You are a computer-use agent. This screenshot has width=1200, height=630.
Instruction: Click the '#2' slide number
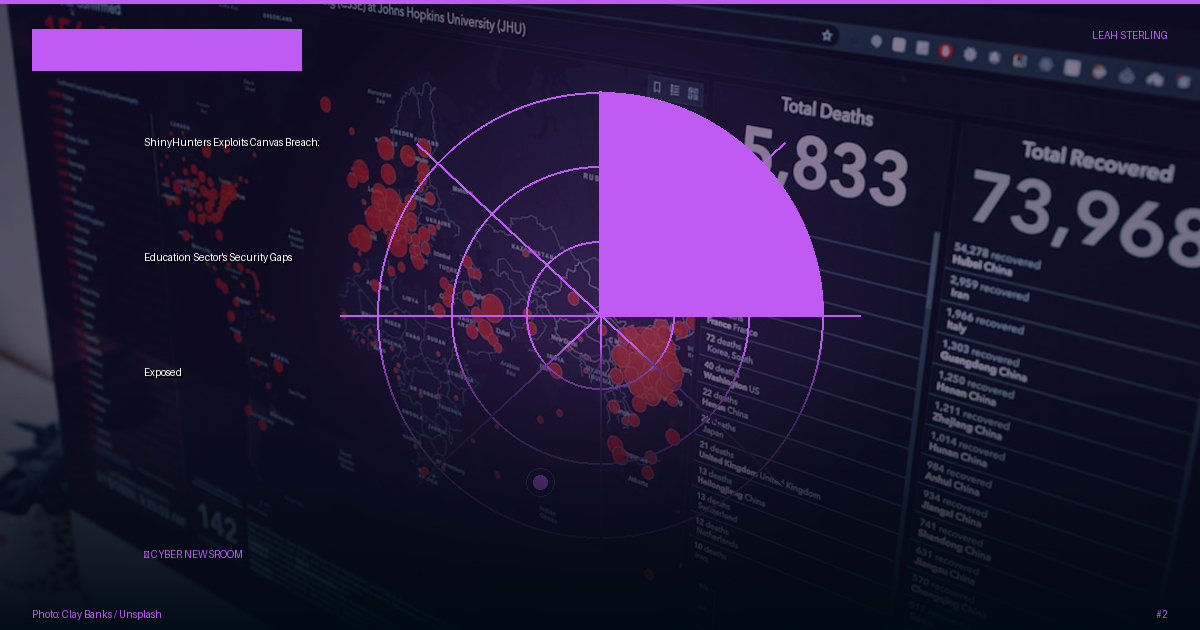[1161, 614]
